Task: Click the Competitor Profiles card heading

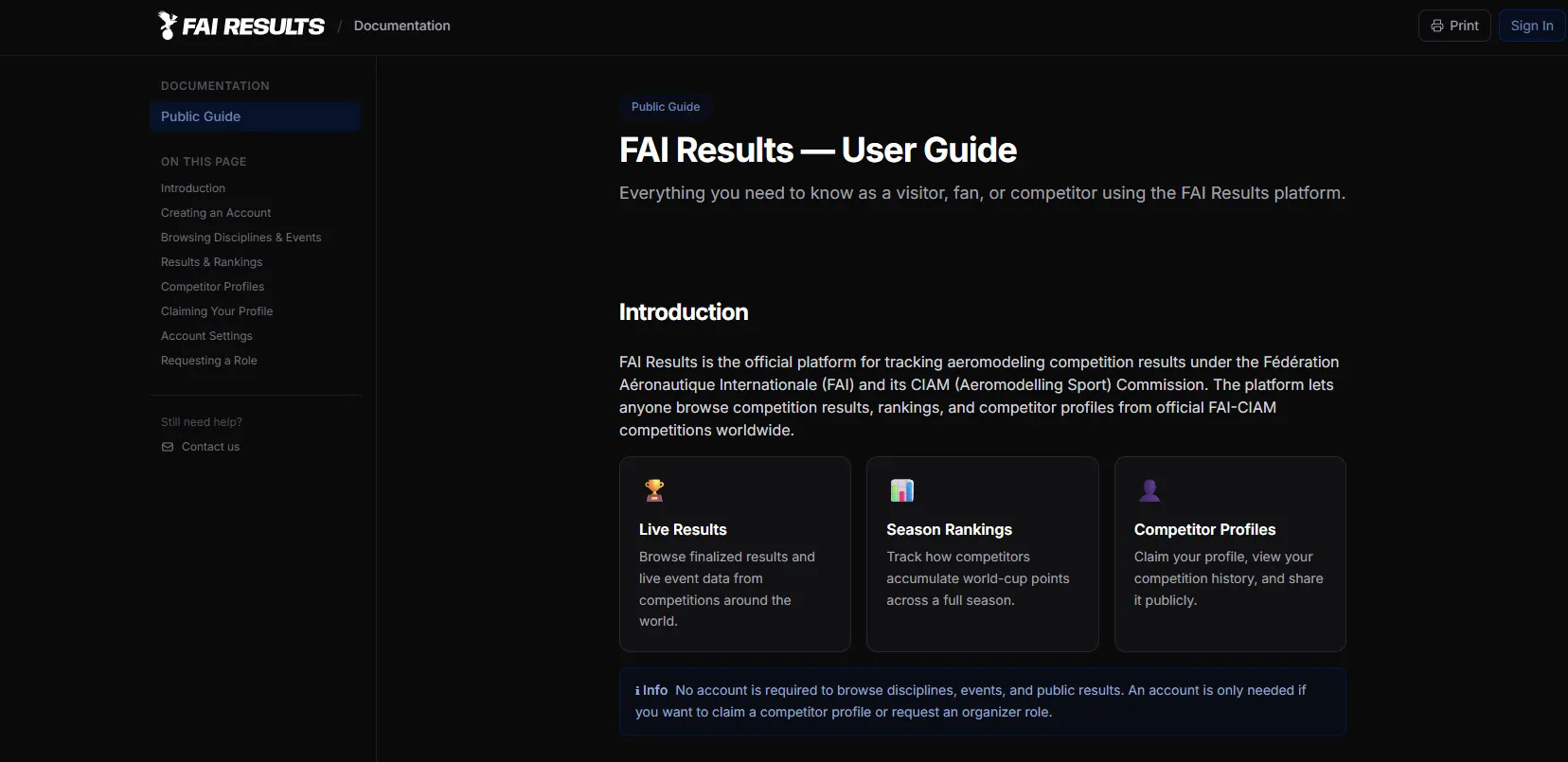Action: click(x=1204, y=530)
